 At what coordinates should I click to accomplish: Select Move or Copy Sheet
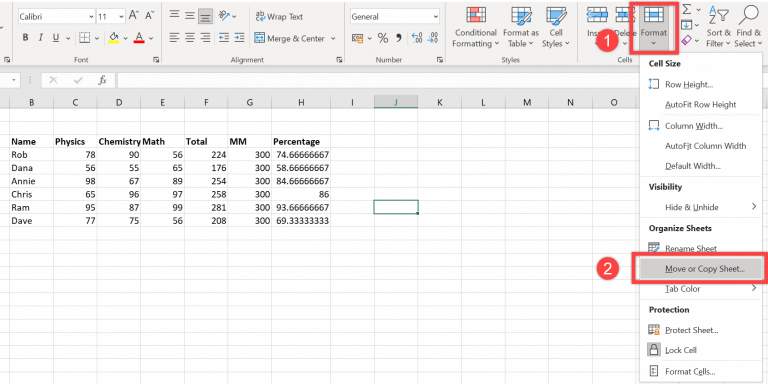700,268
